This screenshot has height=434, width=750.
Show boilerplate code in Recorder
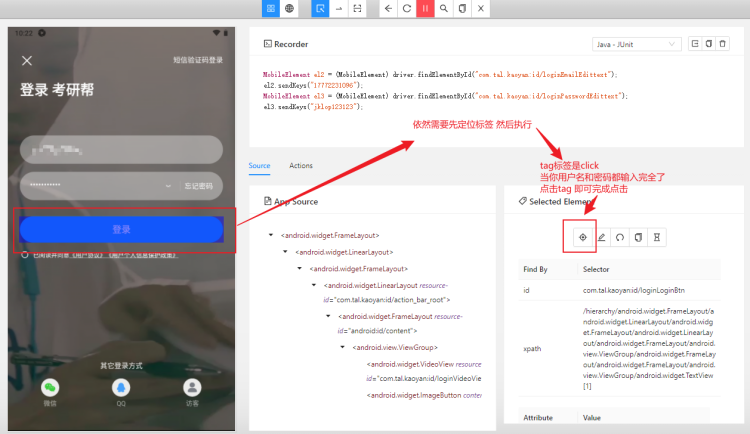pos(695,44)
